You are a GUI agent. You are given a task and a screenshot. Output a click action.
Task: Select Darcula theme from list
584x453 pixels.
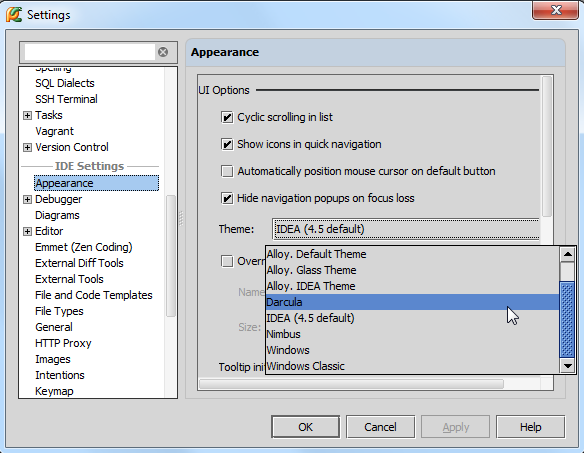click(412, 302)
